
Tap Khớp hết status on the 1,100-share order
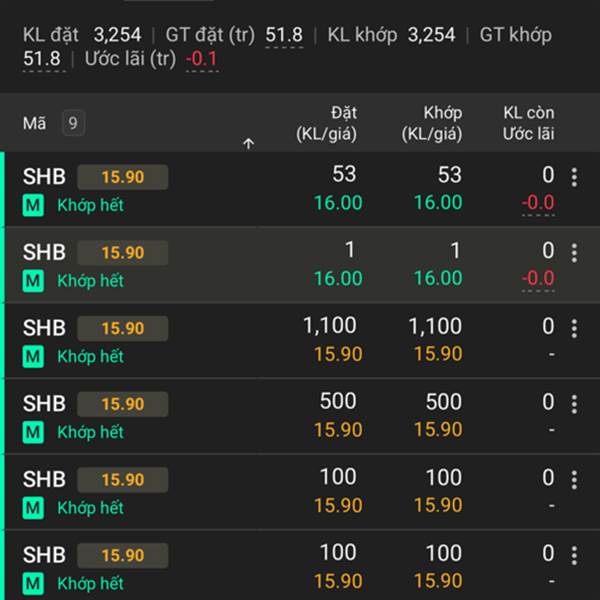90,357
